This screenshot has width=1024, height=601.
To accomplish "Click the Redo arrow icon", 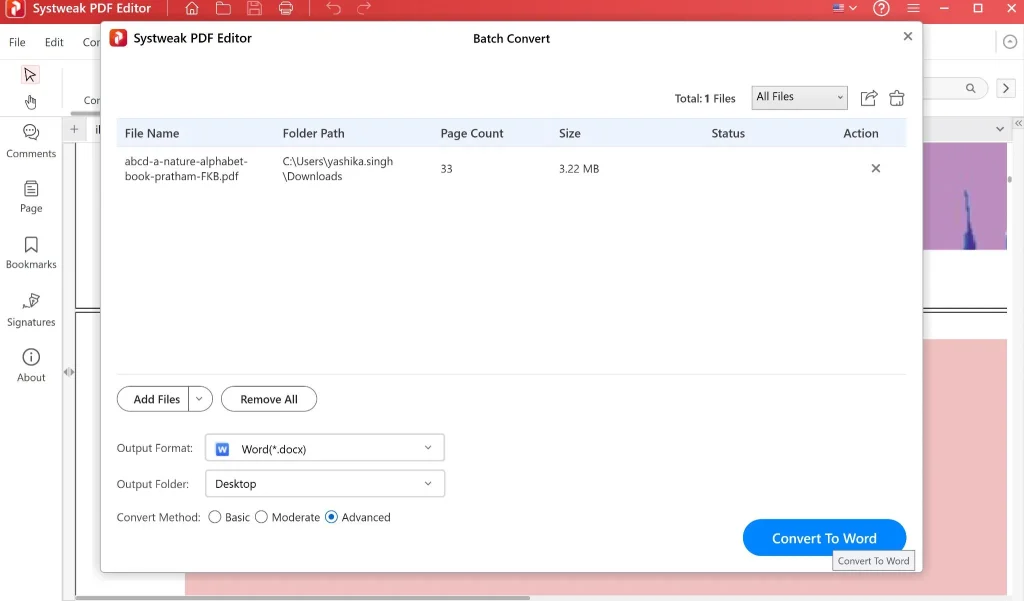I will 364,8.
